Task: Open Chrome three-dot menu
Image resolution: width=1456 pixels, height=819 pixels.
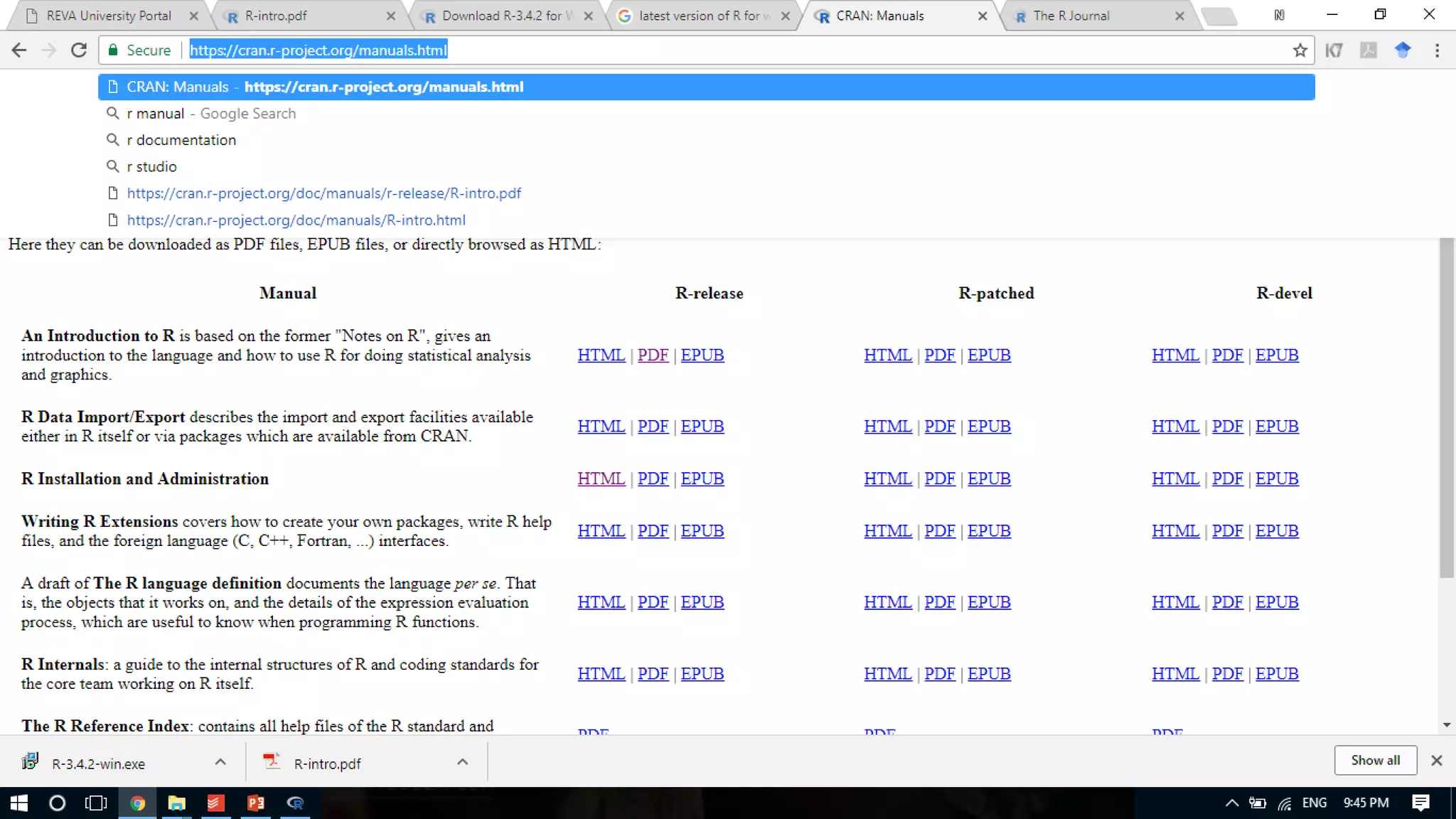Action: pos(1437,50)
